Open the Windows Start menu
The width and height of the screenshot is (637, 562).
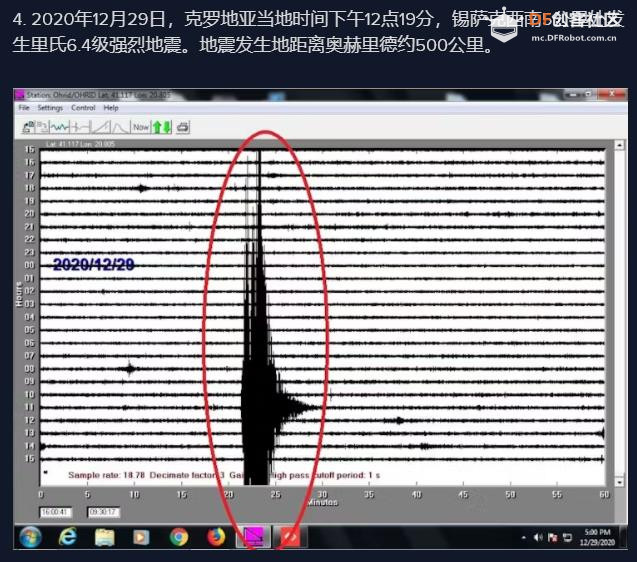(x=30, y=537)
